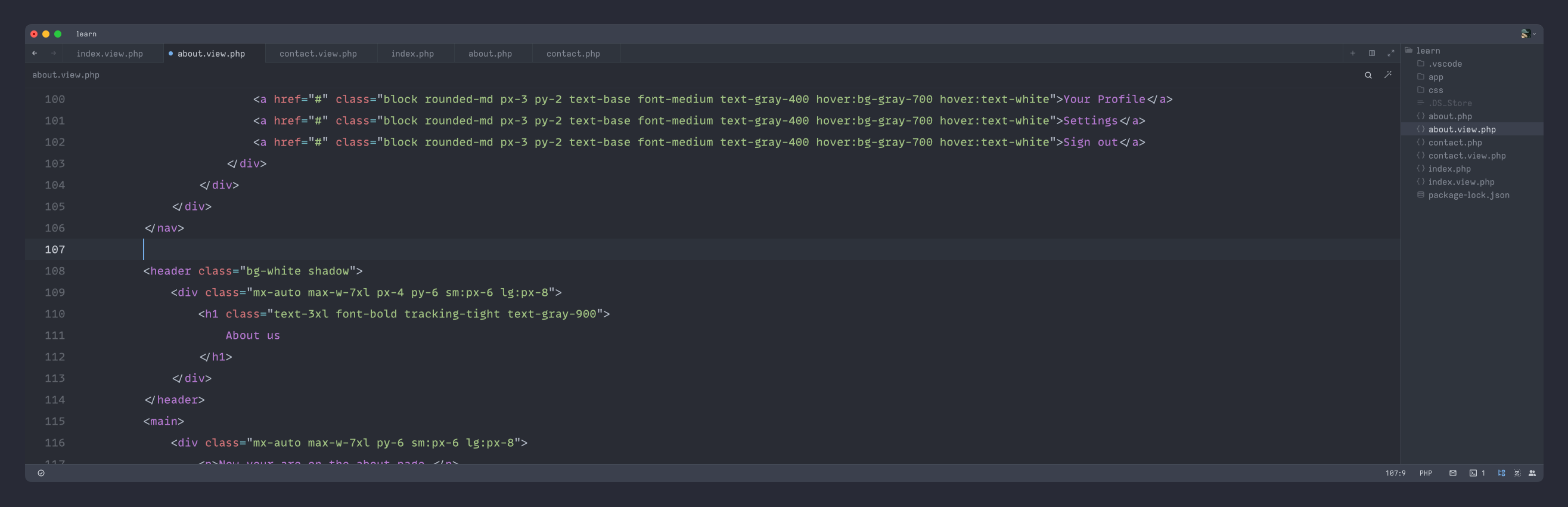The image size is (1568, 507).
Task: Switch to the contact.view.php tab
Action: pos(318,54)
